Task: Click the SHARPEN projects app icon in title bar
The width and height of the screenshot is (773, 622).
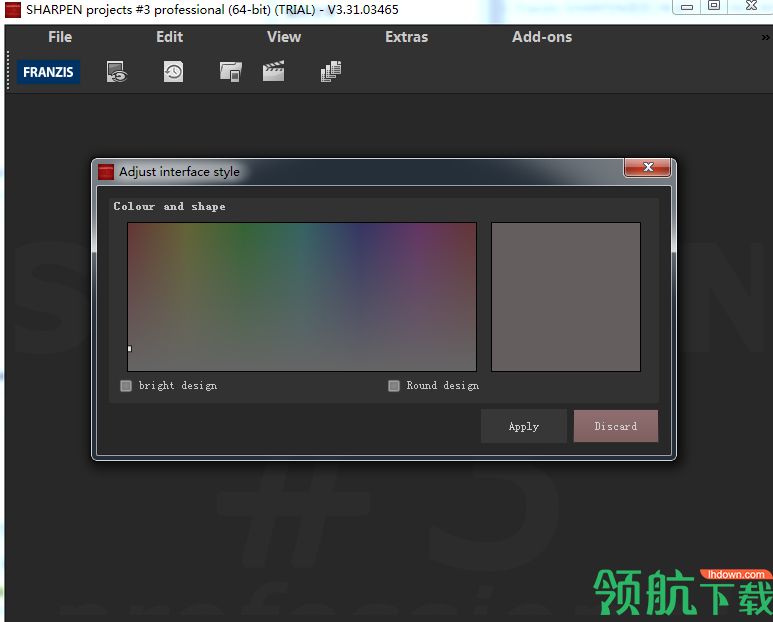Action: [13, 10]
